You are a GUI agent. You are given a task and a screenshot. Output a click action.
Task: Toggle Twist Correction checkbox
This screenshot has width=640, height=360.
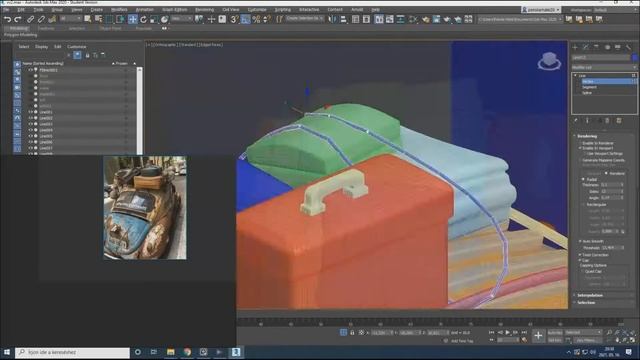580,255
